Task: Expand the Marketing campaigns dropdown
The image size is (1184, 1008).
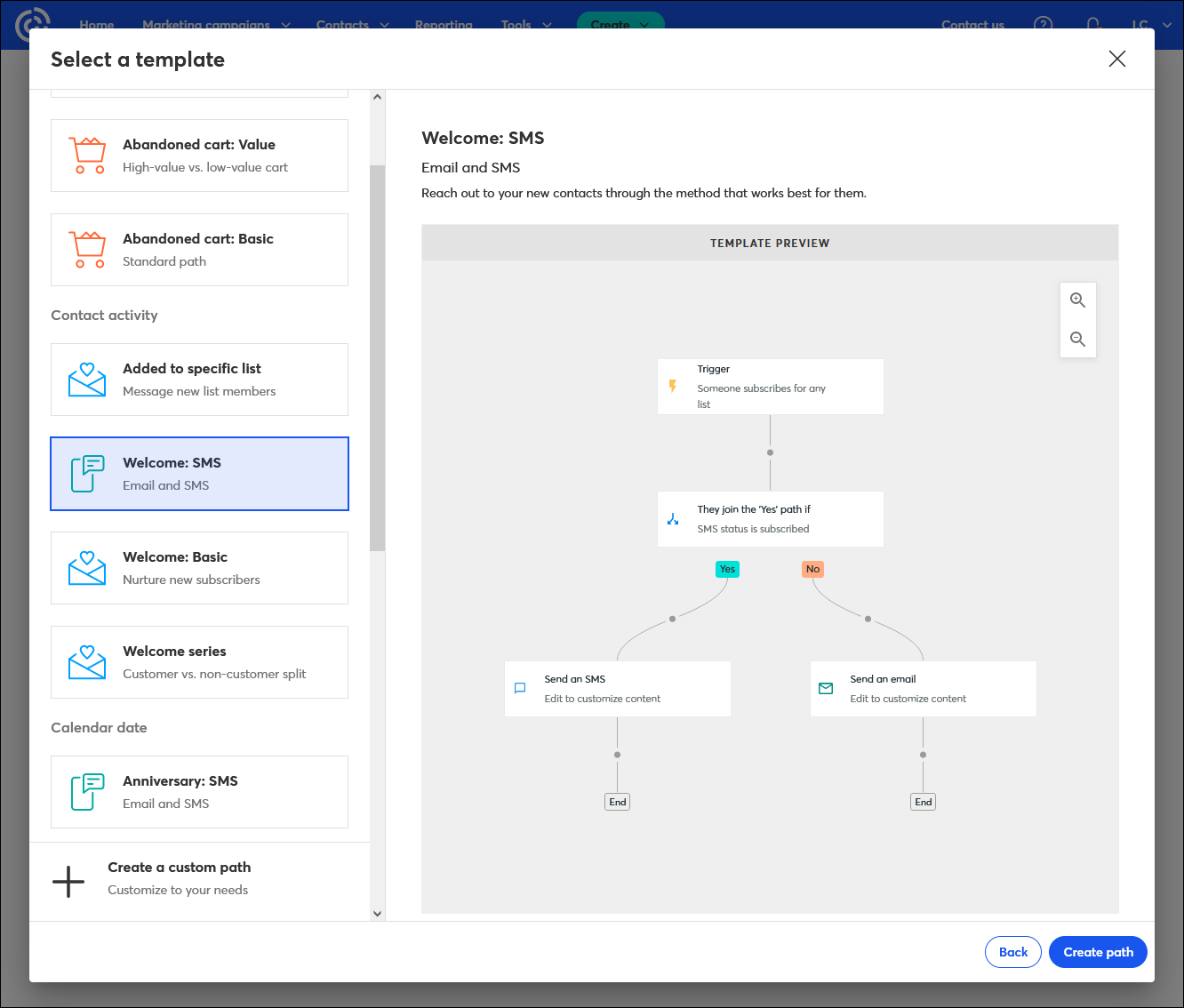Action: point(216,25)
